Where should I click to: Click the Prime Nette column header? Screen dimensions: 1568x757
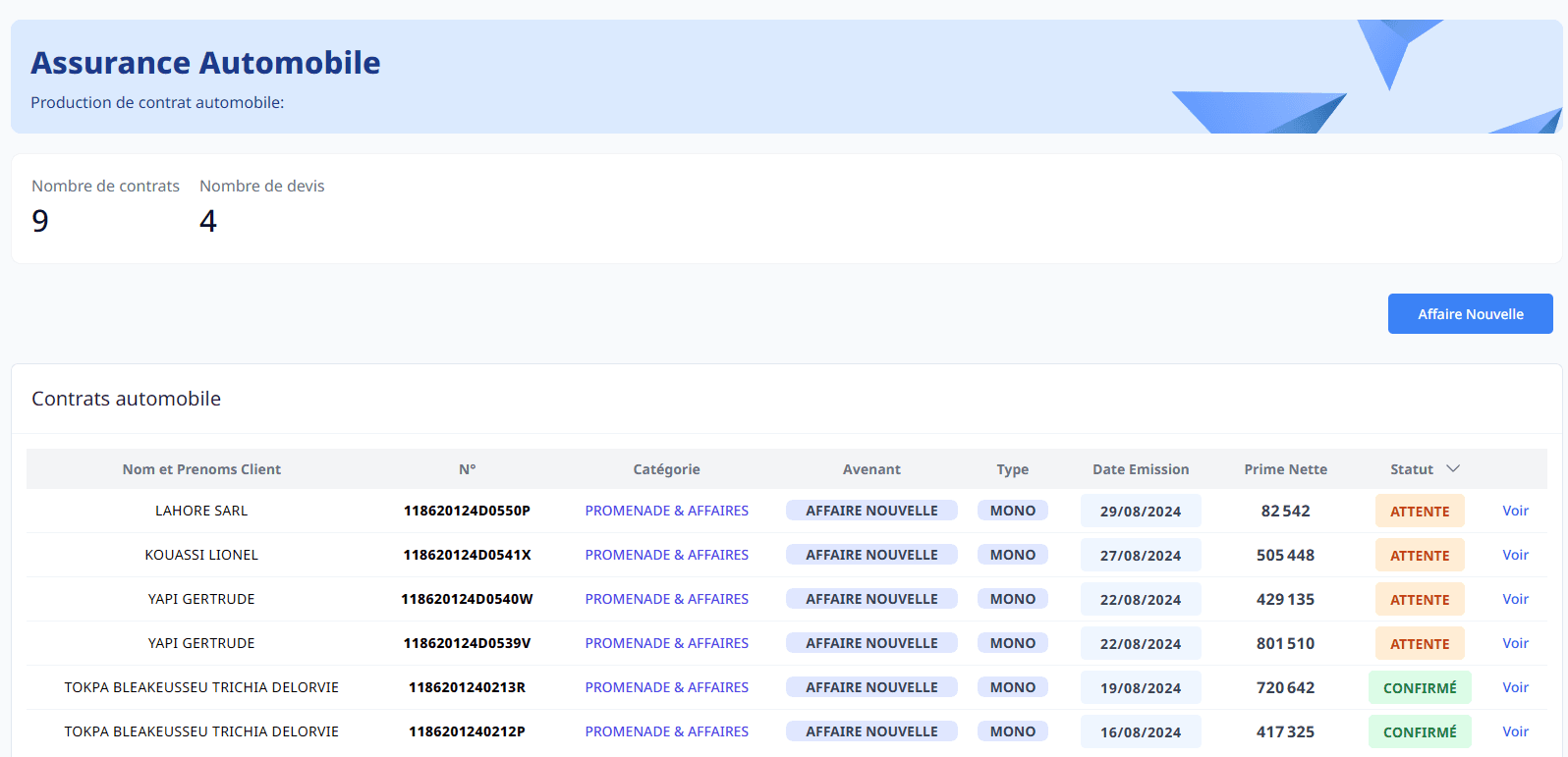pos(1285,469)
